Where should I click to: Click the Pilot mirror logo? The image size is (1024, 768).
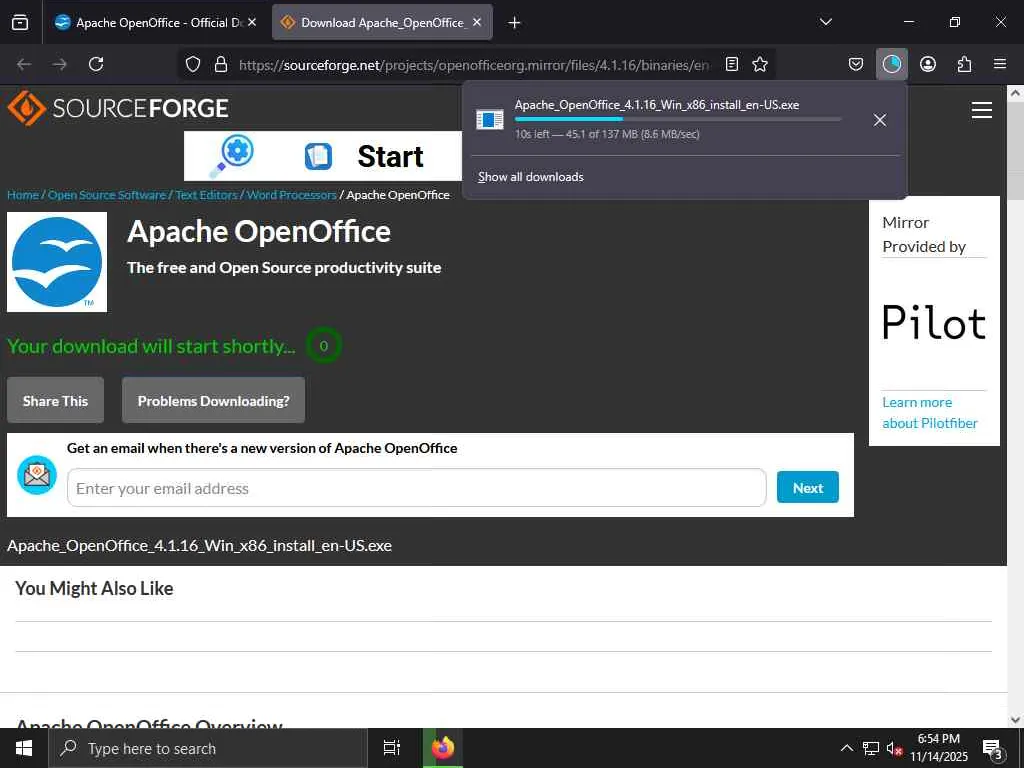click(x=934, y=323)
